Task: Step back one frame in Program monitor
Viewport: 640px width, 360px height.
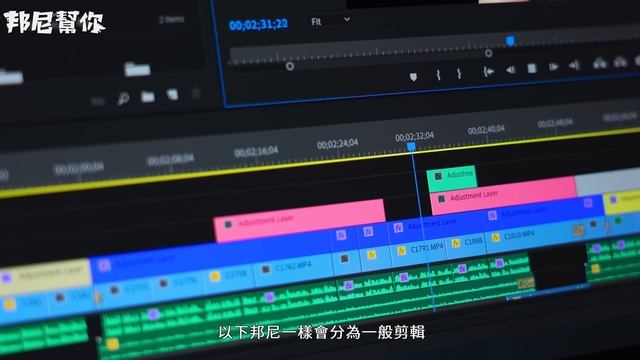Action: 510,70
